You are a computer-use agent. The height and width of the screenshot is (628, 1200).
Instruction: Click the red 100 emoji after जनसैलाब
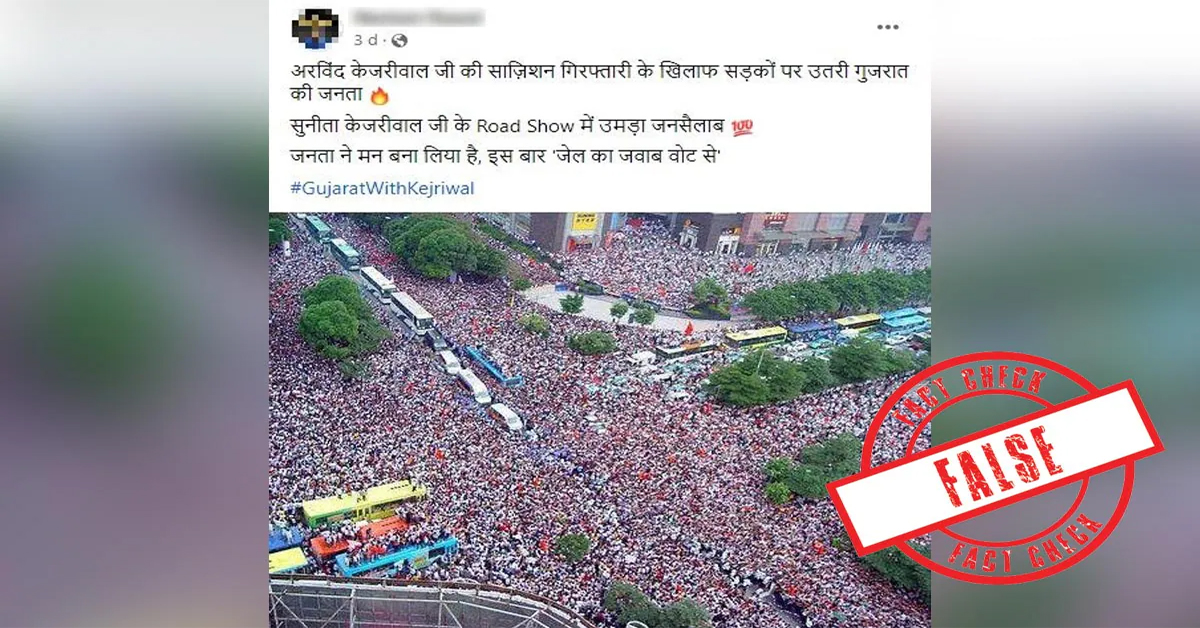click(x=742, y=127)
